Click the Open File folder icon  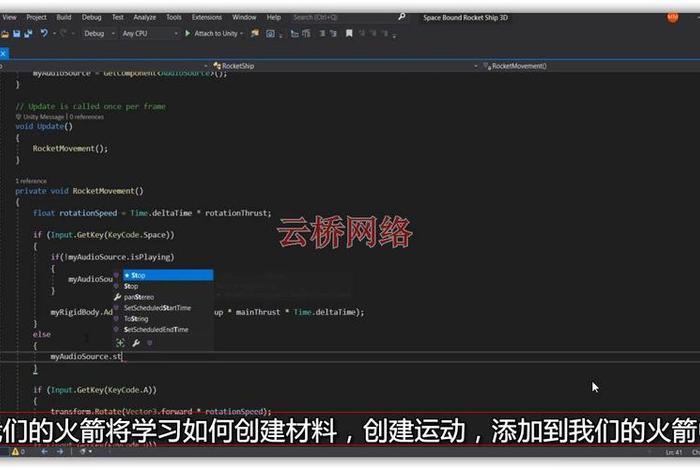point(5,33)
